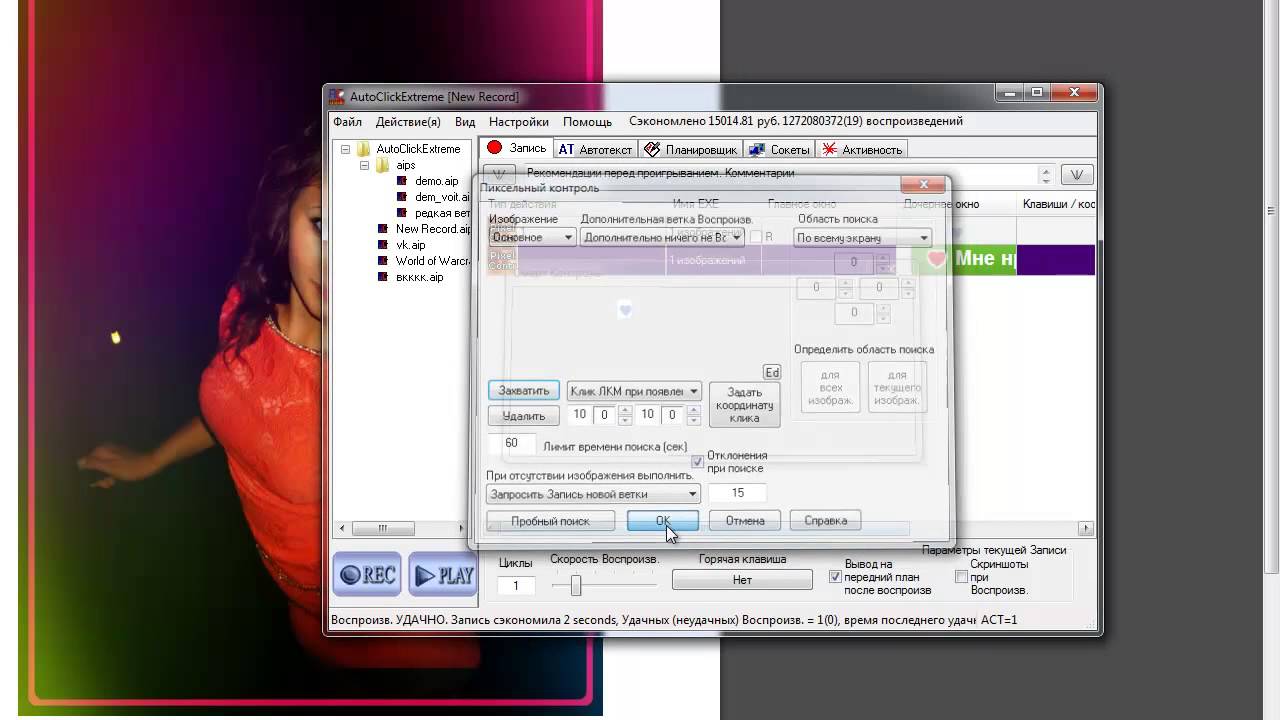
Task: Open the Изображение Основное dropdown
Action: (x=532, y=237)
